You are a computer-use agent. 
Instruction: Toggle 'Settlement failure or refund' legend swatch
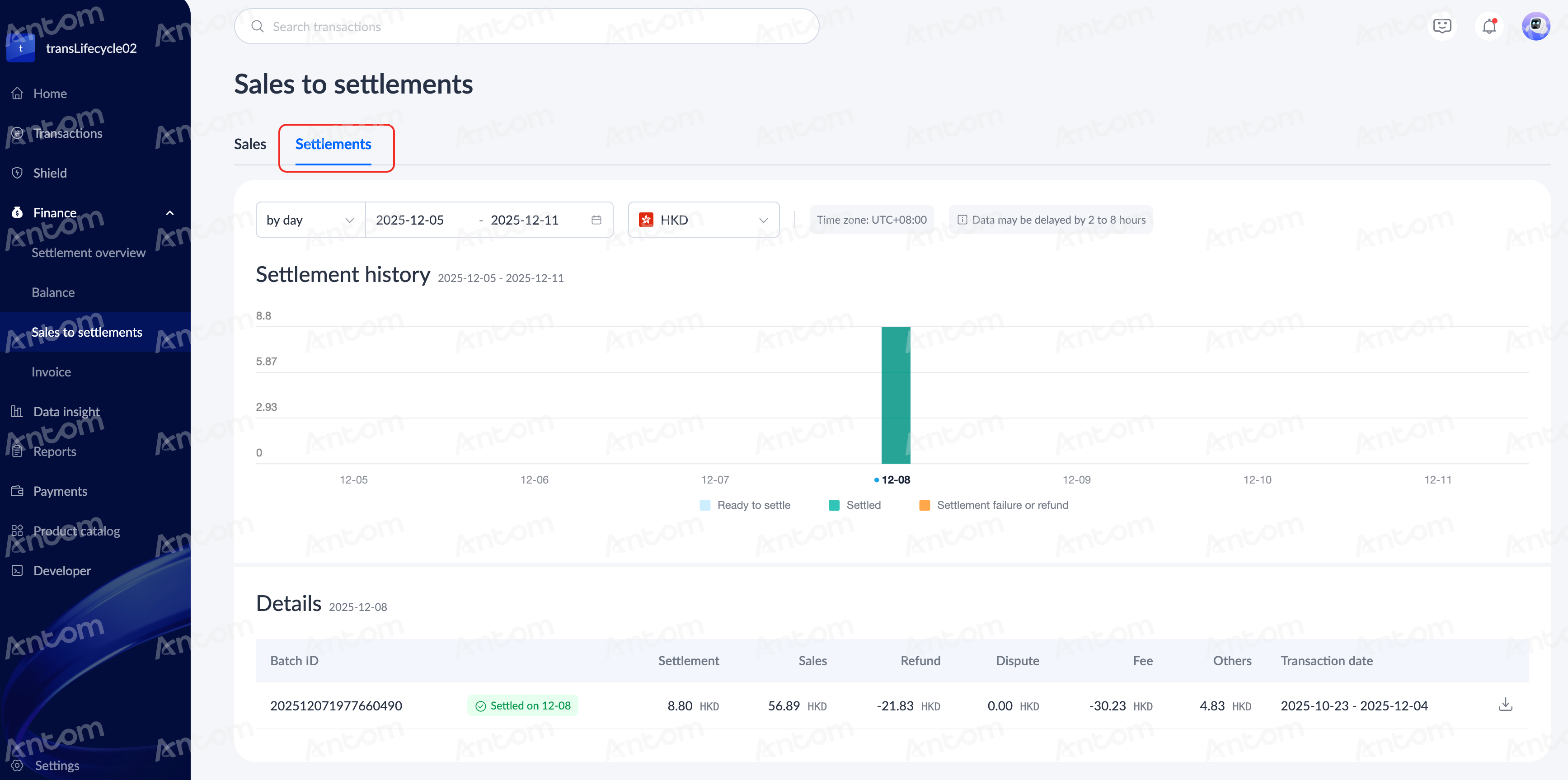tap(925, 505)
